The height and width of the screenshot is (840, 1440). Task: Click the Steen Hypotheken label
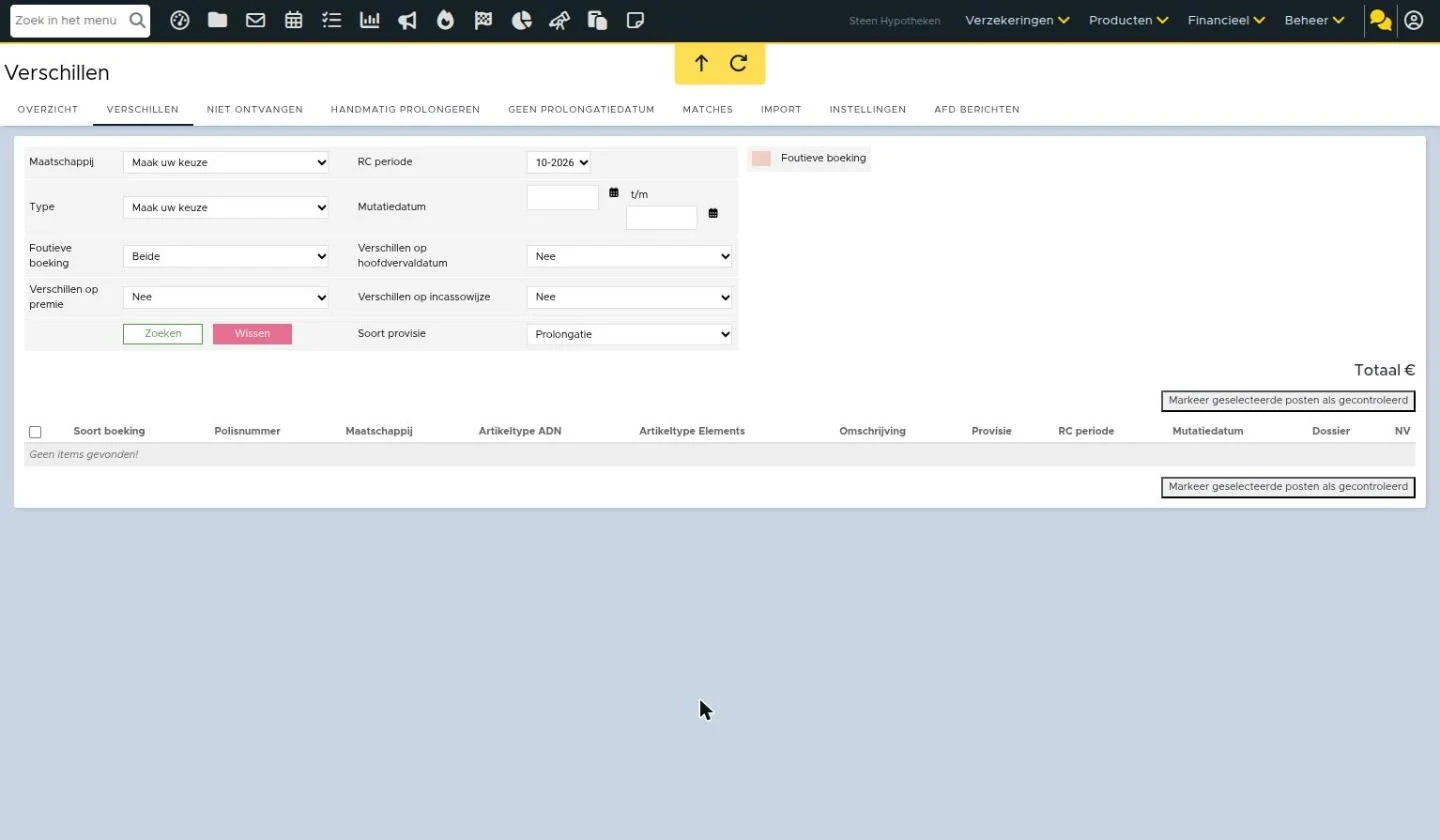point(895,20)
